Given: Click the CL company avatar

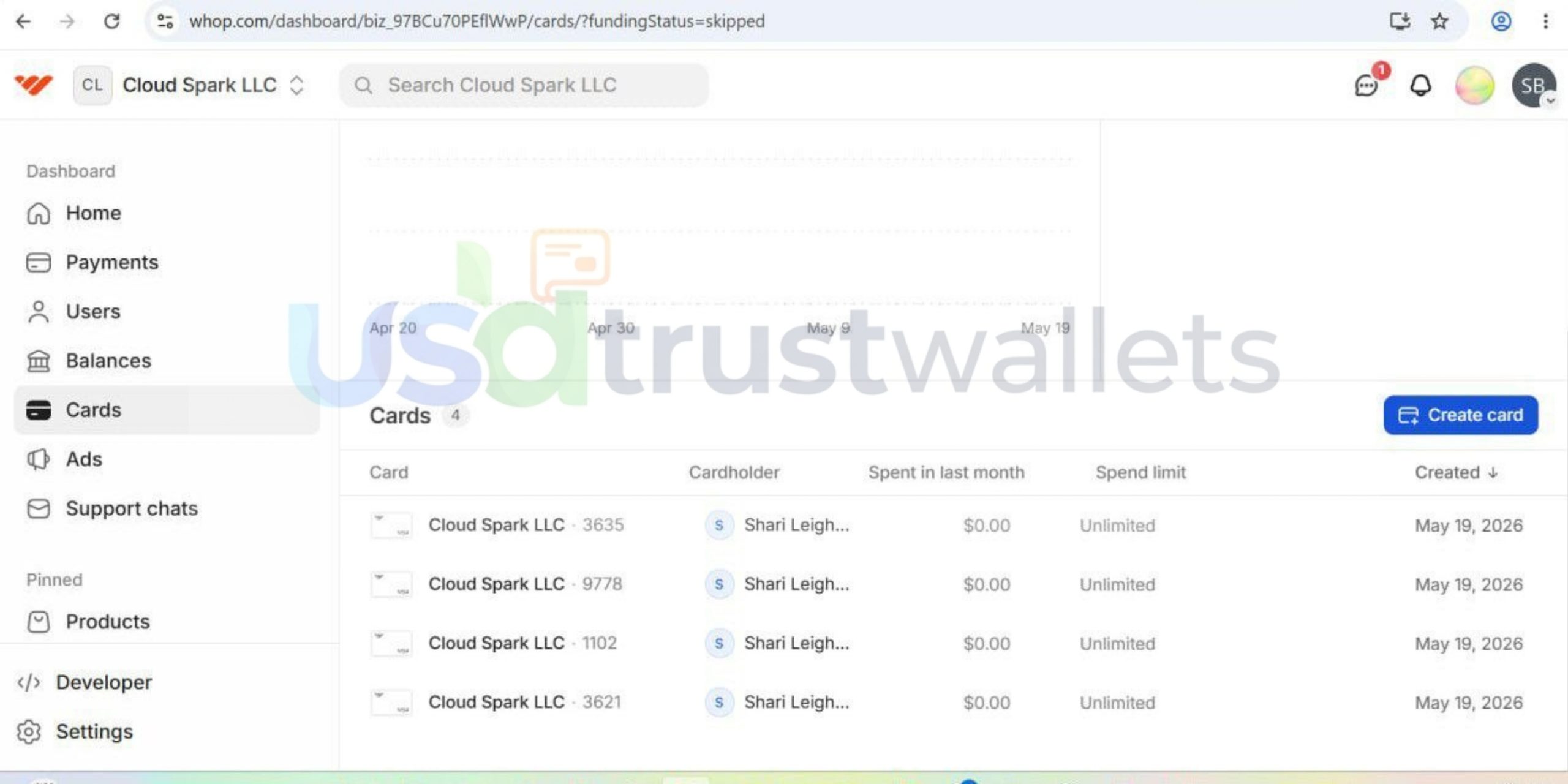Looking at the screenshot, I should [x=92, y=85].
